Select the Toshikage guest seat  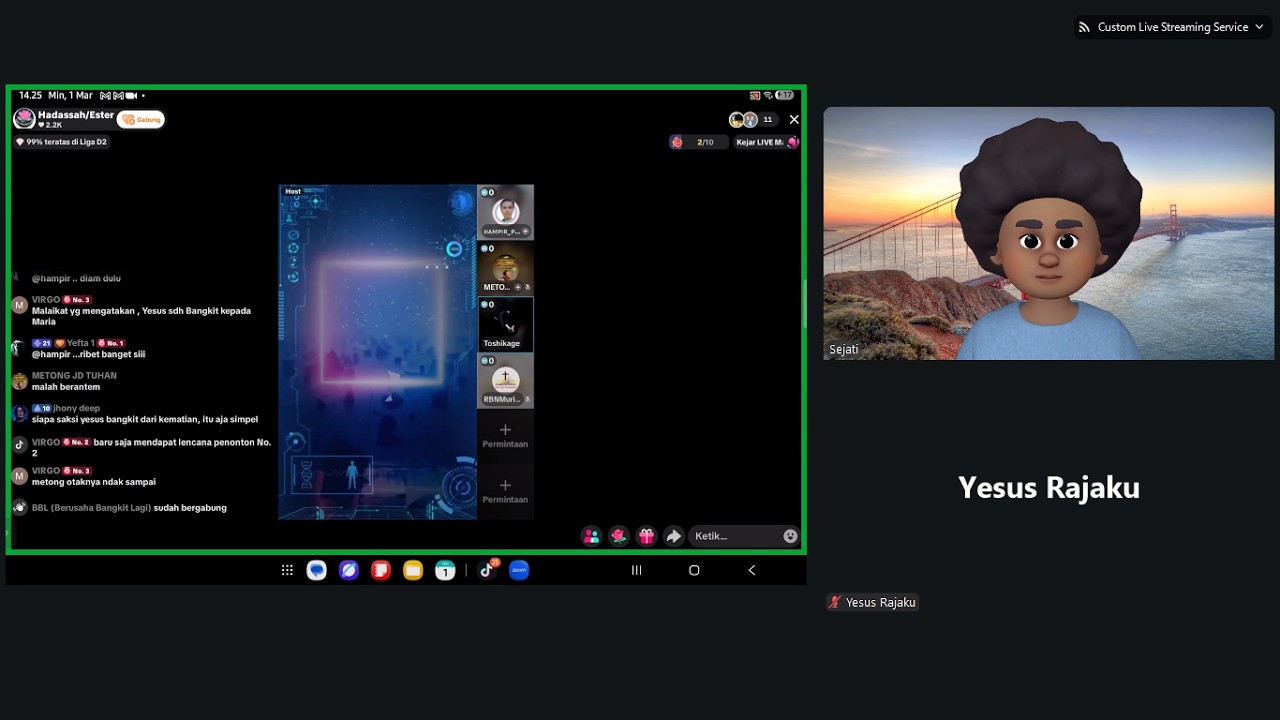(x=505, y=324)
